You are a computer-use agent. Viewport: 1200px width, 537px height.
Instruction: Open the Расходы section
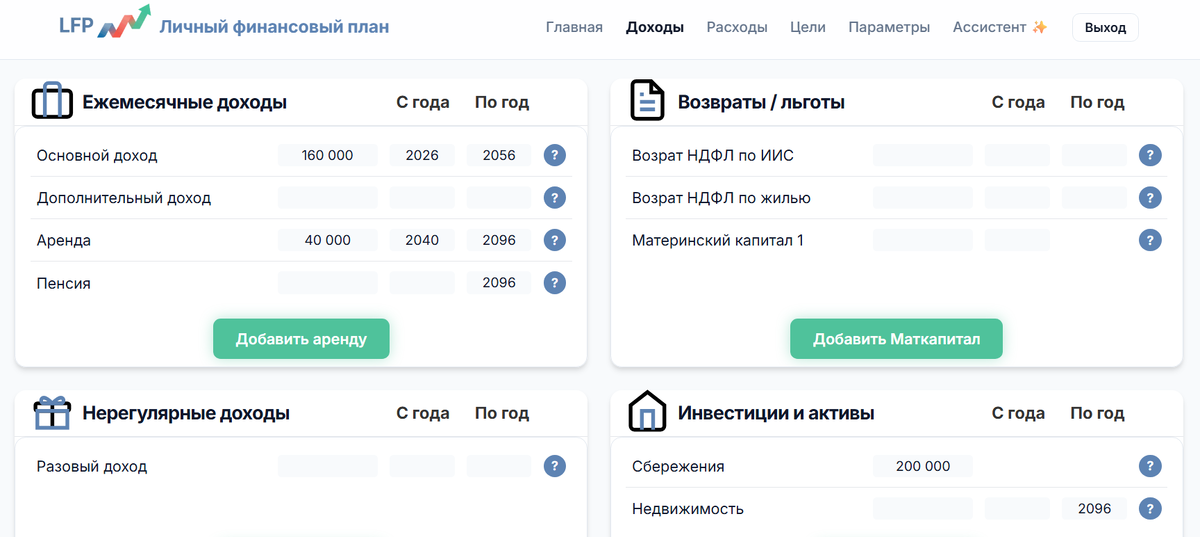[x=737, y=27]
